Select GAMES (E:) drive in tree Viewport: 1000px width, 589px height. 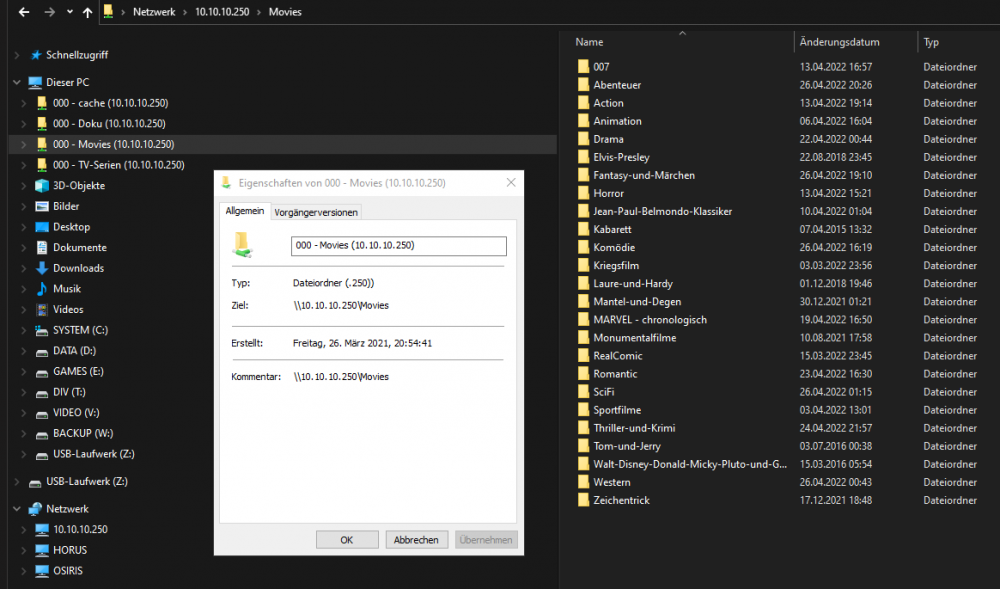[x=78, y=372]
